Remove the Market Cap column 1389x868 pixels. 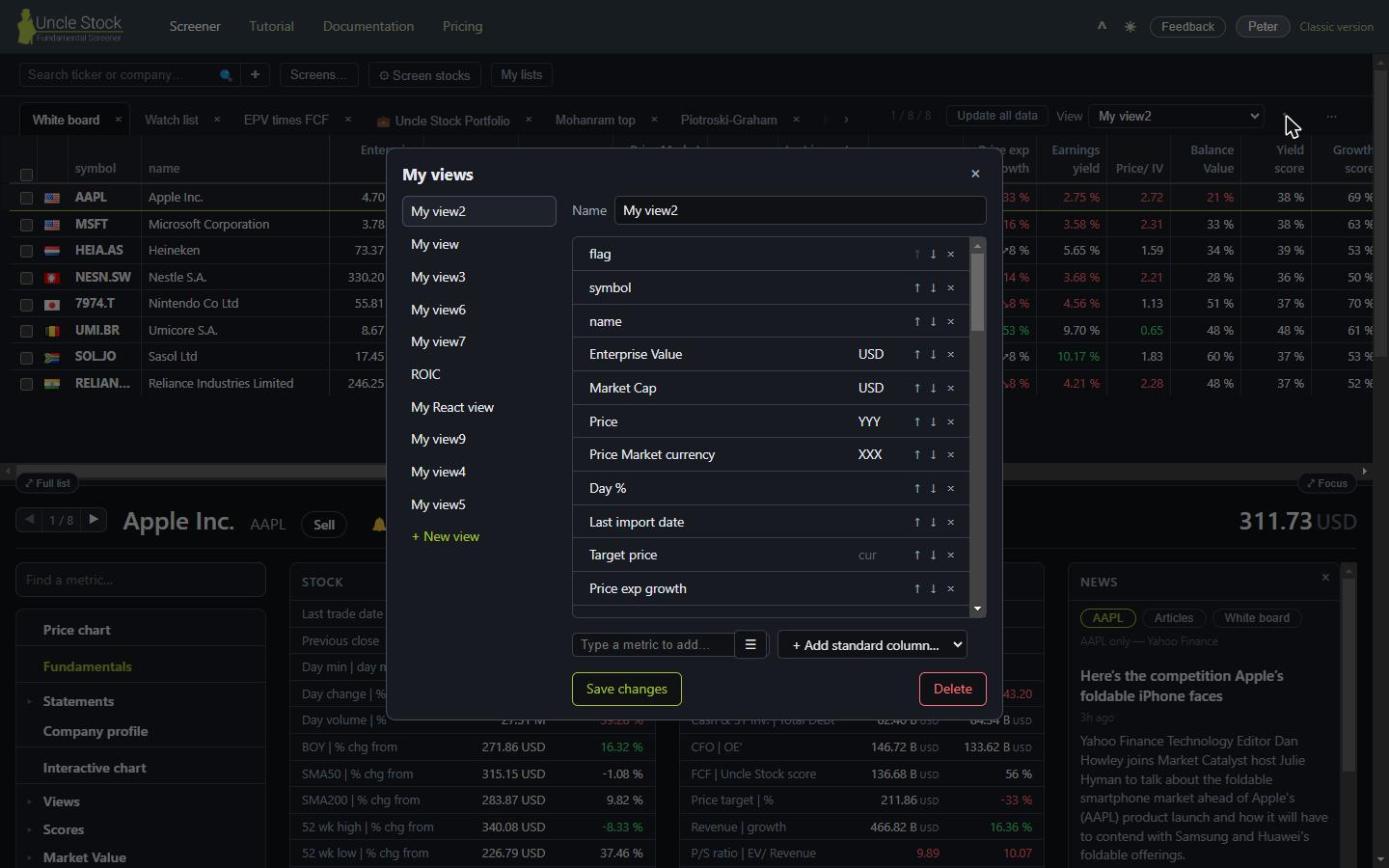950,388
